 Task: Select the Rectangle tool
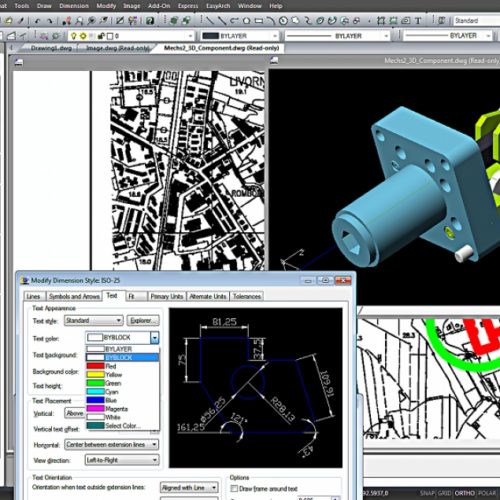tap(259, 21)
